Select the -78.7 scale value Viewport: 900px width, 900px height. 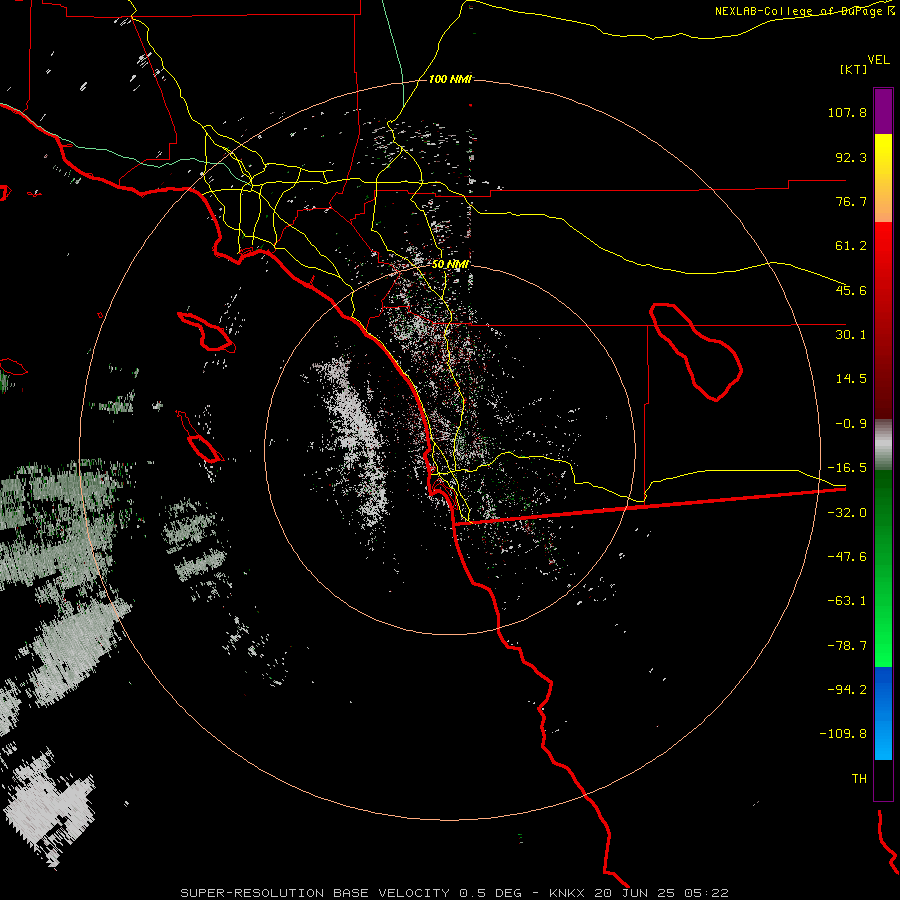coord(847,646)
